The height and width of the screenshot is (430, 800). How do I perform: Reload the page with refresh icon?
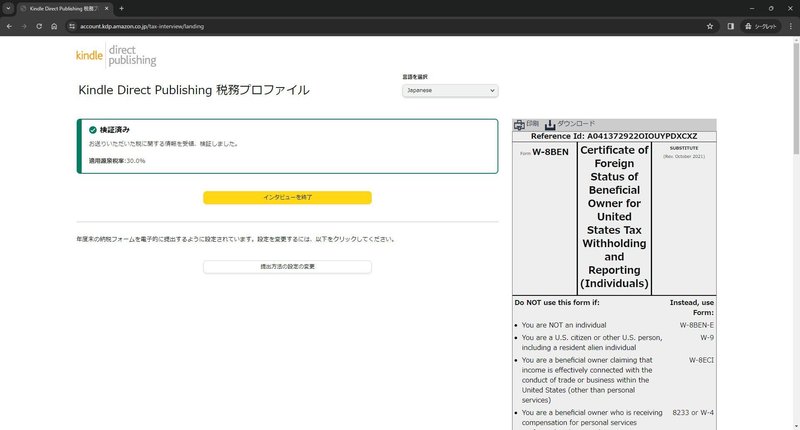pos(39,26)
